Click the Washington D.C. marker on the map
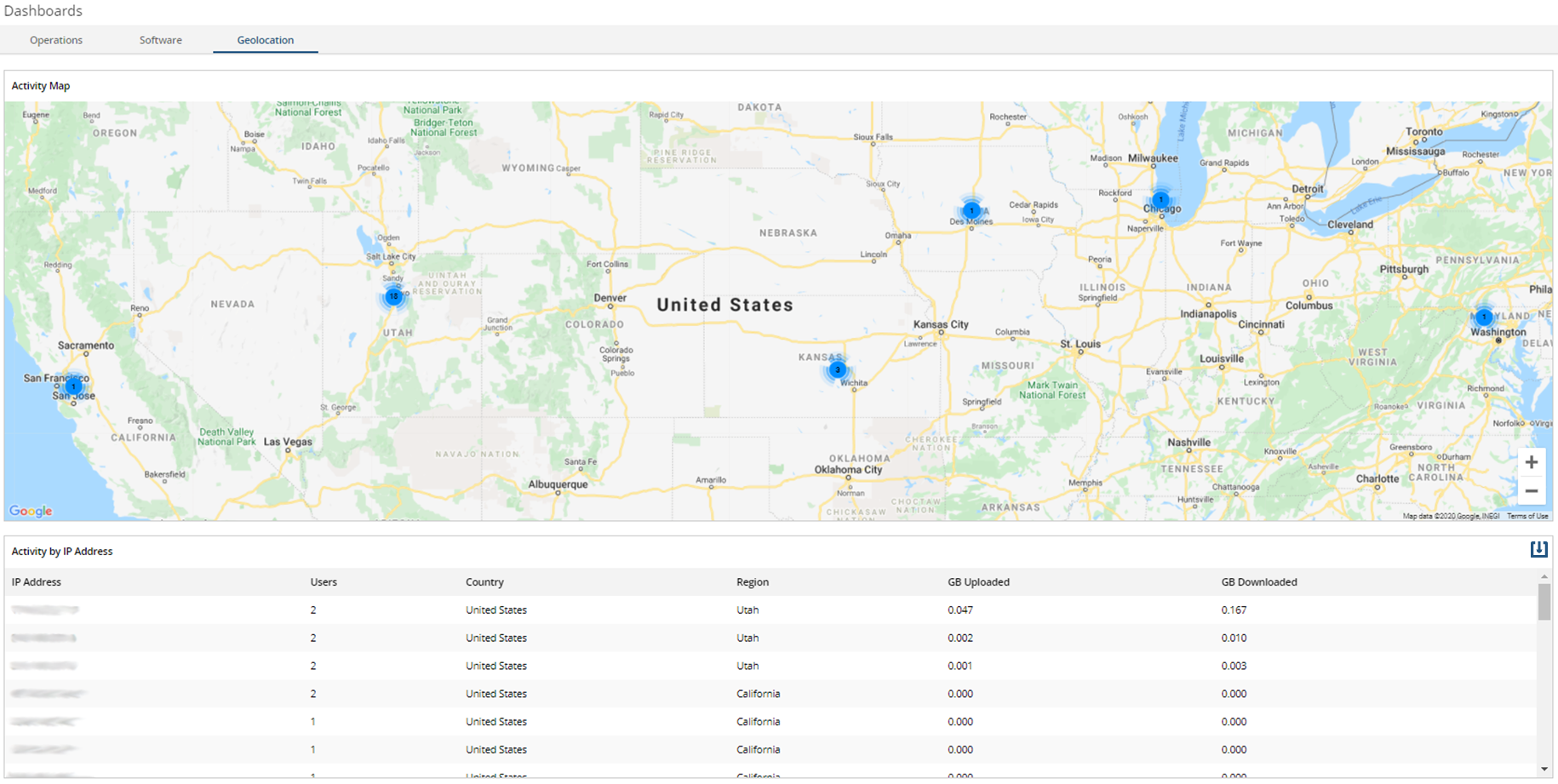 (x=1484, y=316)
